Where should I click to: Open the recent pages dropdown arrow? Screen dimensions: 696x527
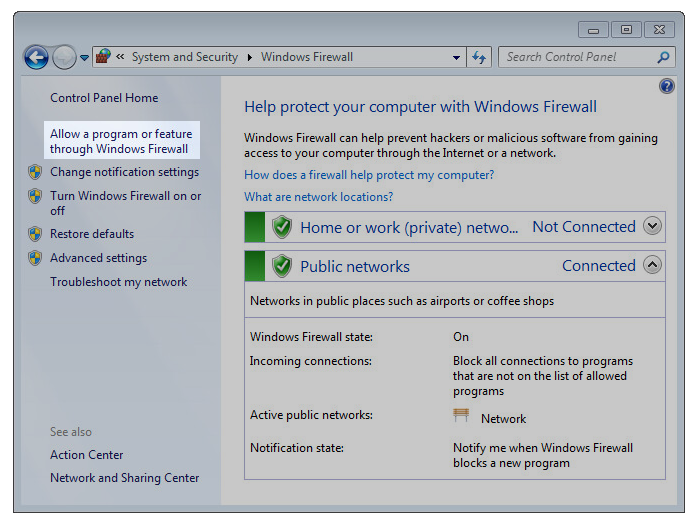pyautogui.click(x=84, y=57)
